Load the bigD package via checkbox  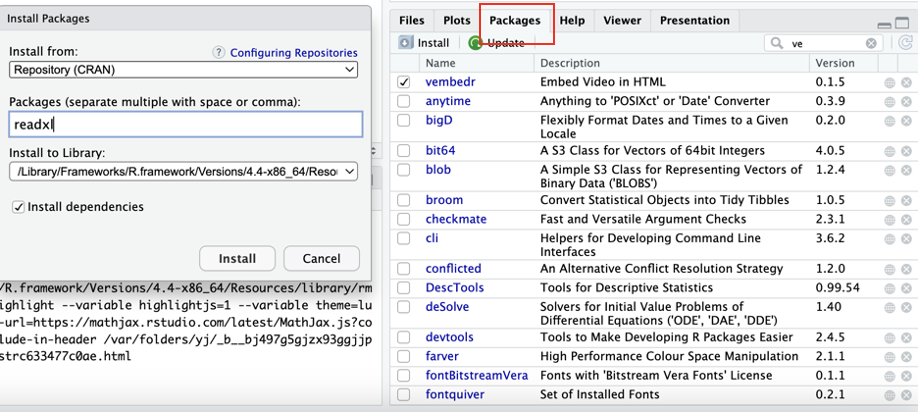tap(404, 120)
